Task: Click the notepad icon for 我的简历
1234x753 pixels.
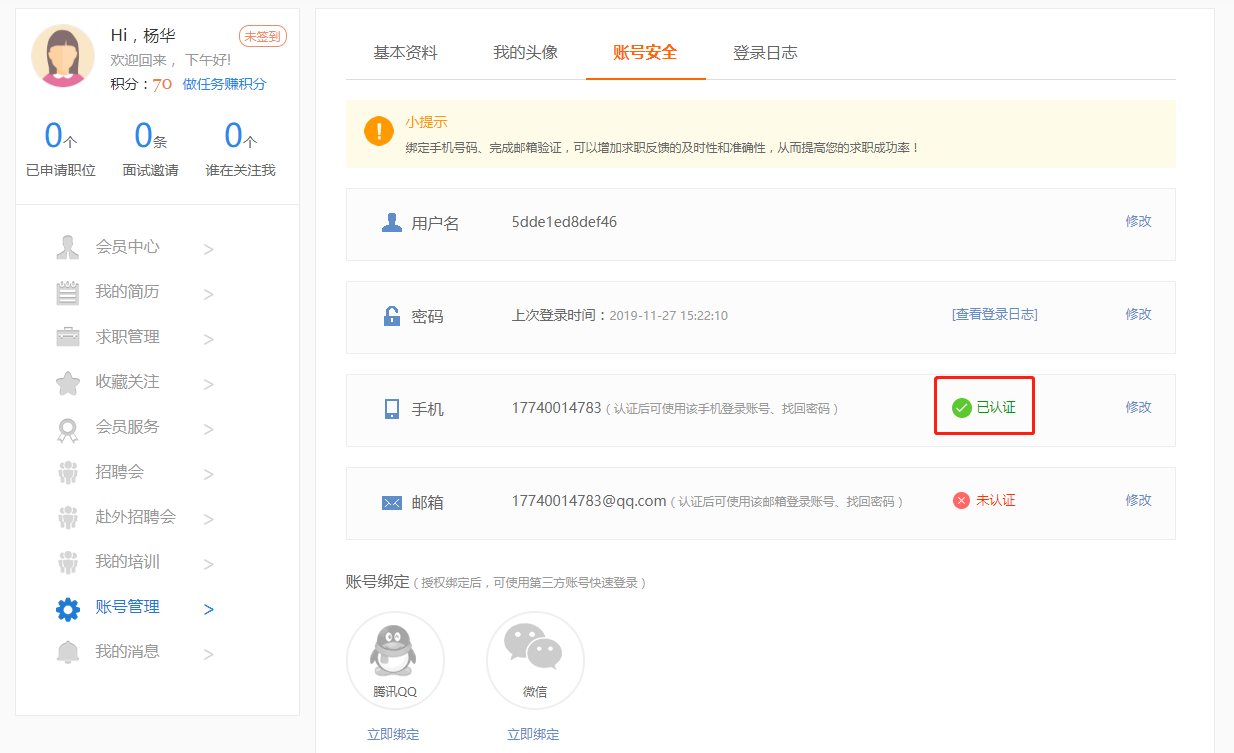Action: (68, 293)
